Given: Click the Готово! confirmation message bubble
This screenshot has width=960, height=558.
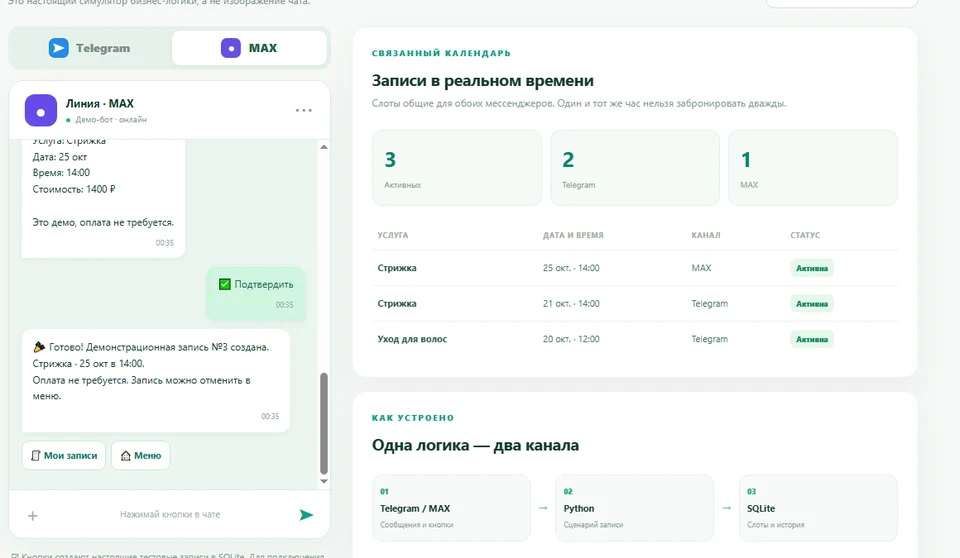Looking at the screenshot, I should 156,381.
